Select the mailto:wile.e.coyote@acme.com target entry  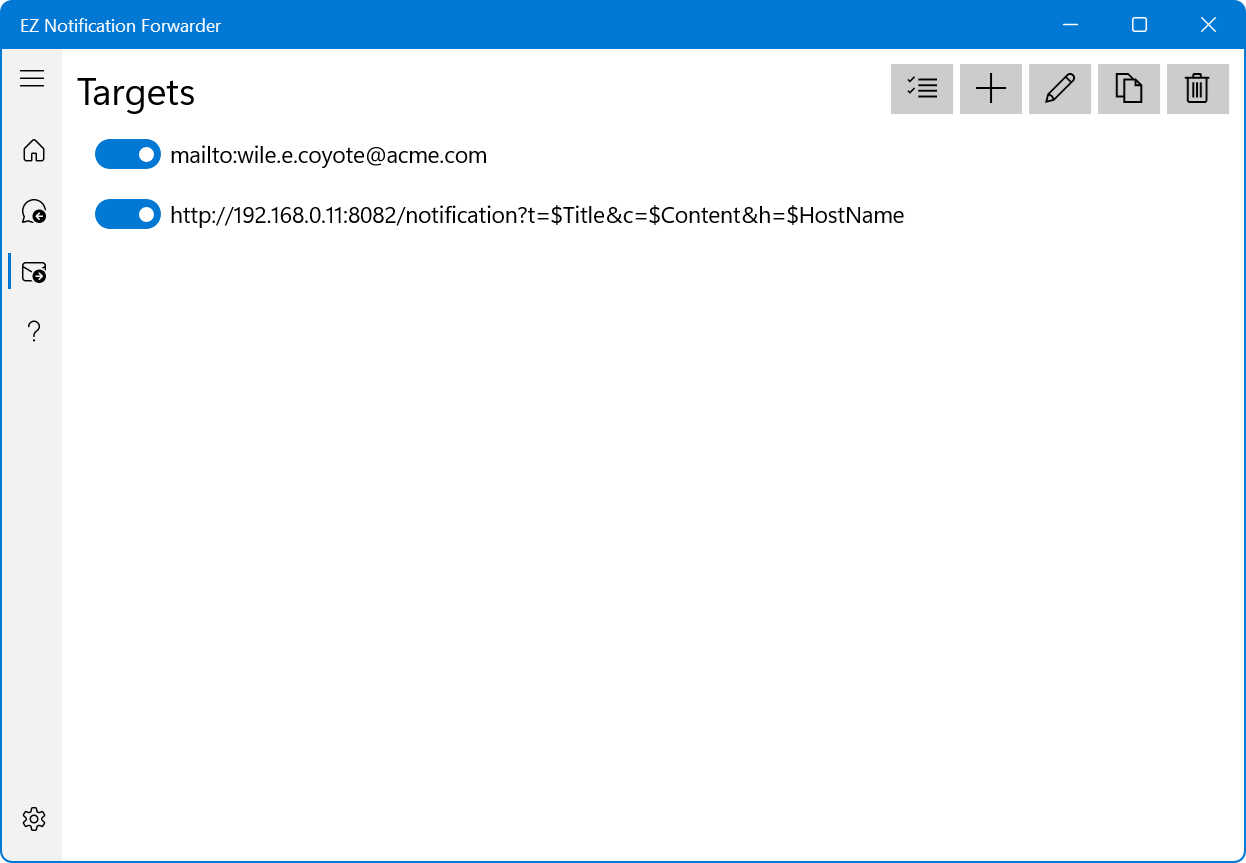coord(328,156)
